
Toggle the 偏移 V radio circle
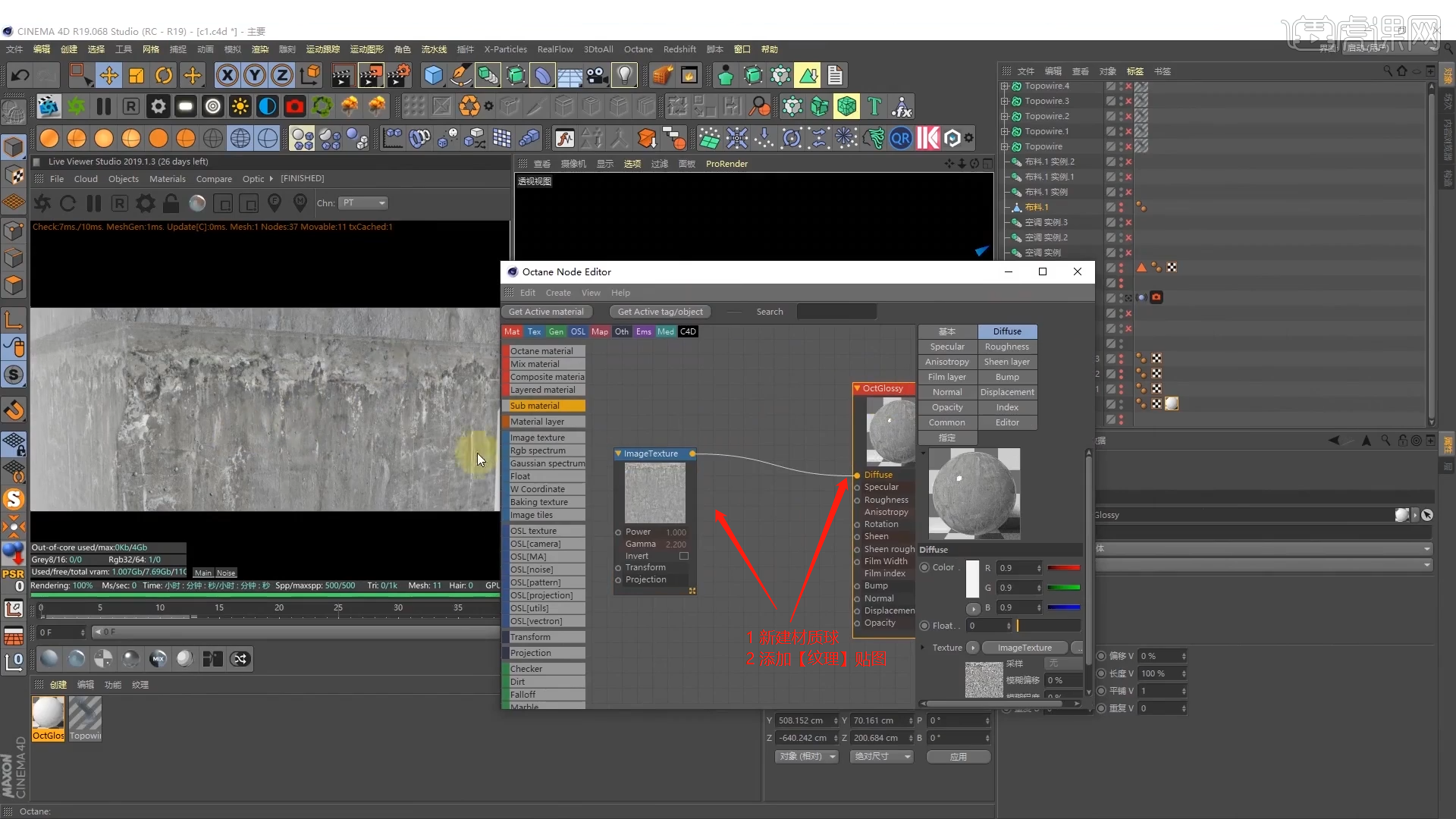tap(1101, 656)
